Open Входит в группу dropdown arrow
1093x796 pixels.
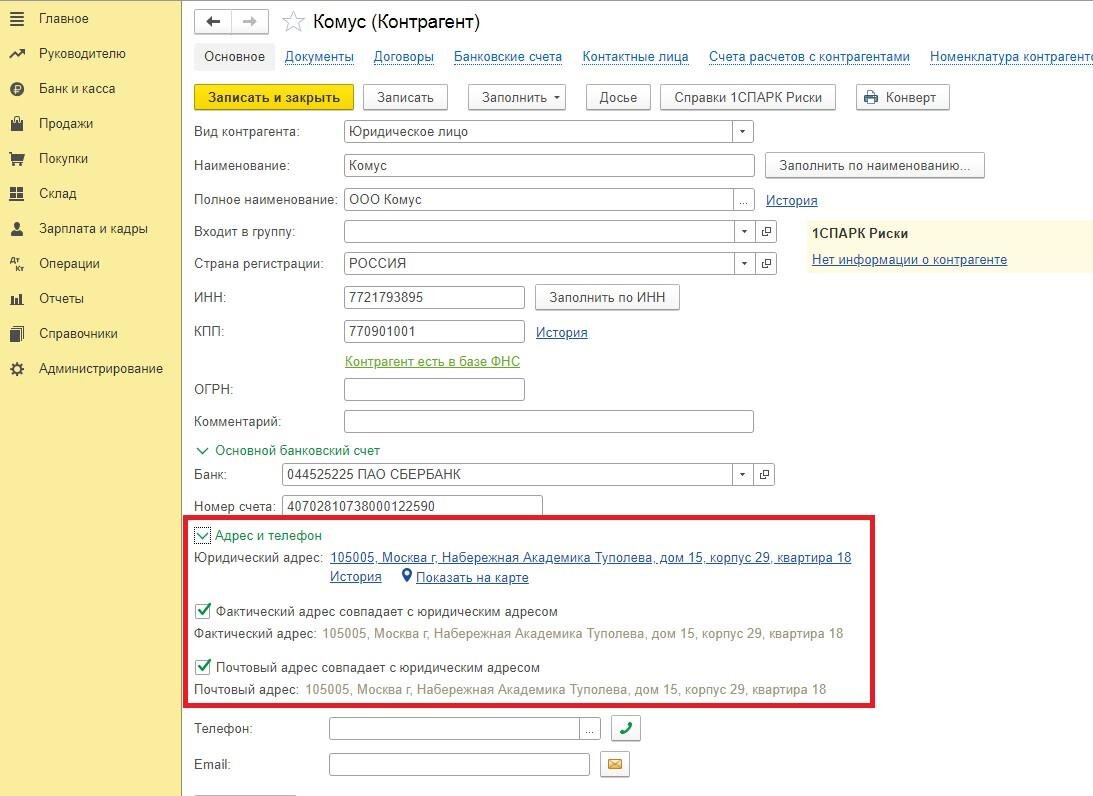(x=744, y=231)
